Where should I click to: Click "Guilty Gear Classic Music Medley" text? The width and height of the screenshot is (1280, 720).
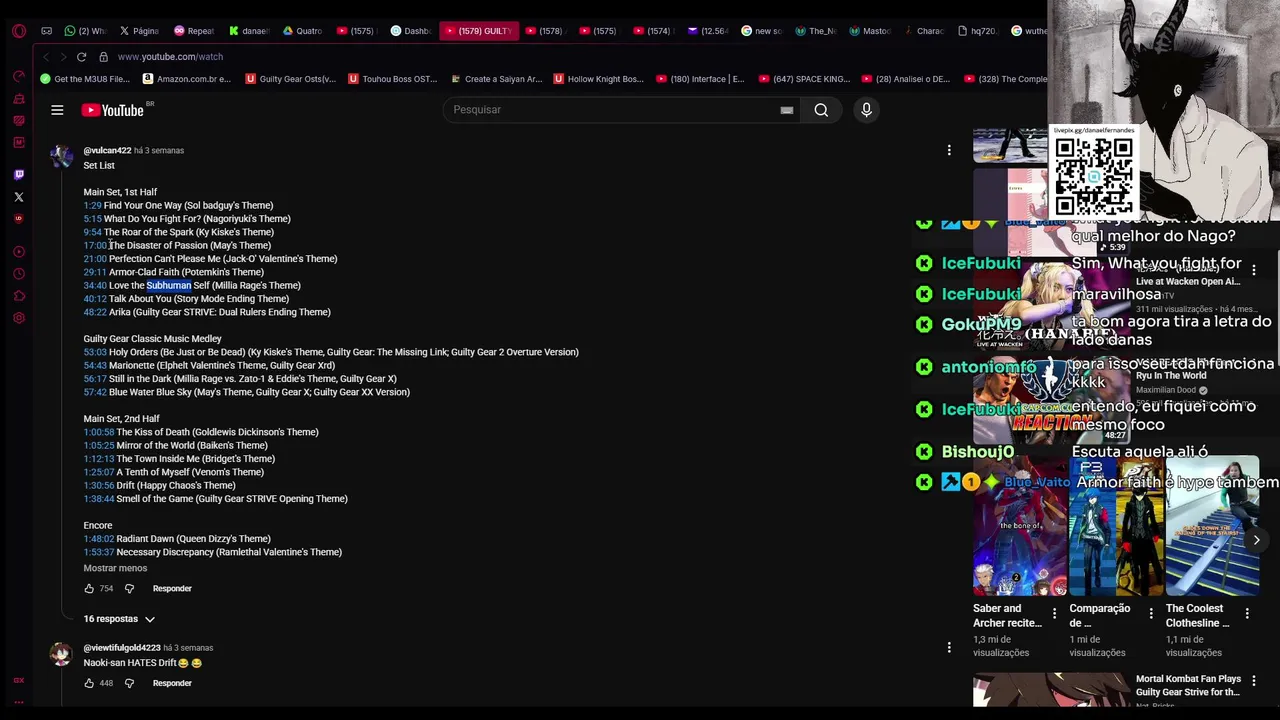click(152, 339)
